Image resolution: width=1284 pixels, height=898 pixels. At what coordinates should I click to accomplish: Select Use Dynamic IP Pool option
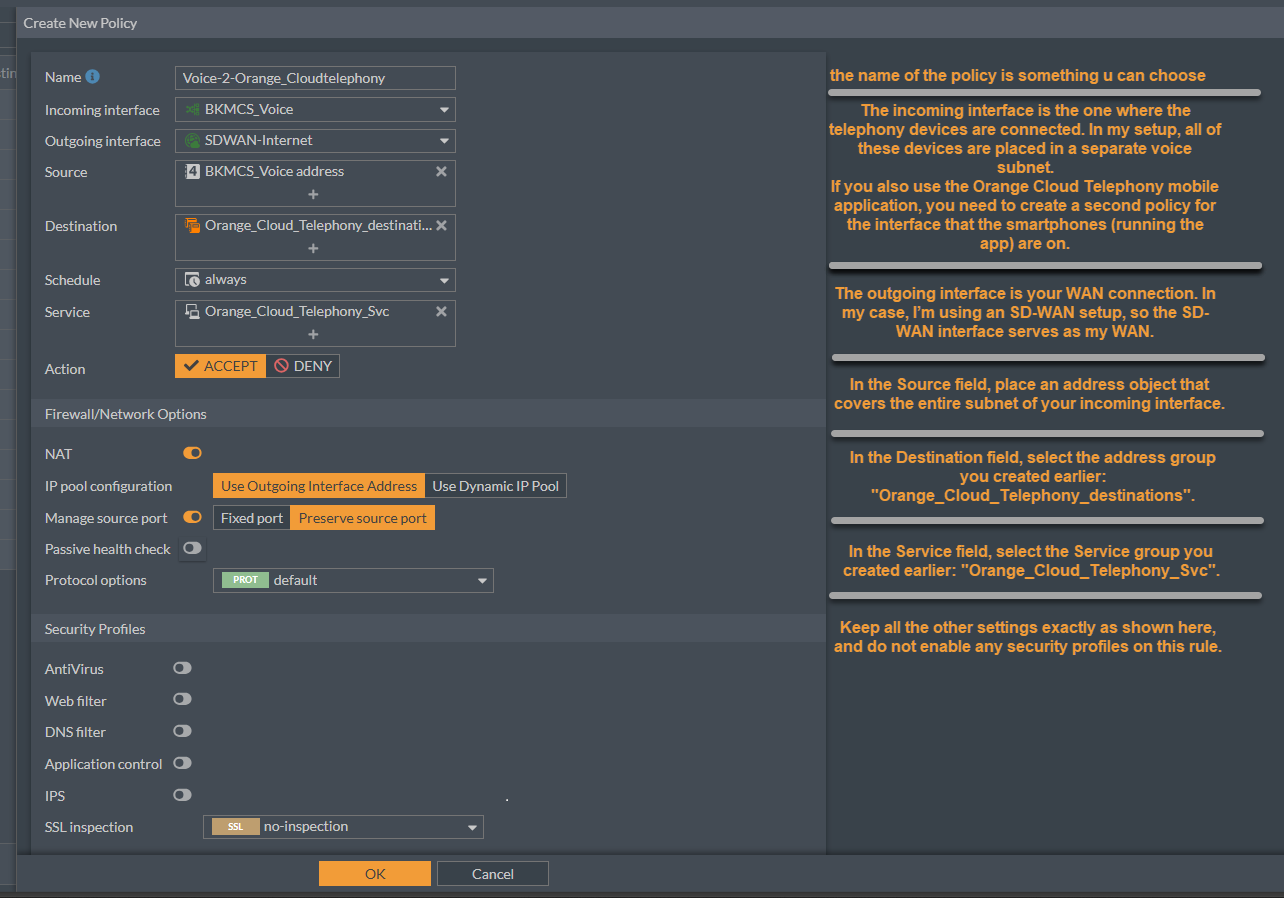(x=496, y=486)
